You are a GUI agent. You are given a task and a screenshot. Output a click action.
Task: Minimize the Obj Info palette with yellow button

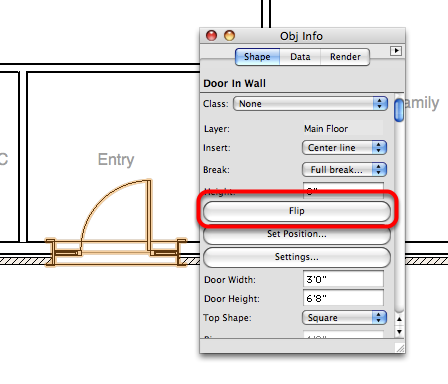pyautogui.click(x=229, y=35)
